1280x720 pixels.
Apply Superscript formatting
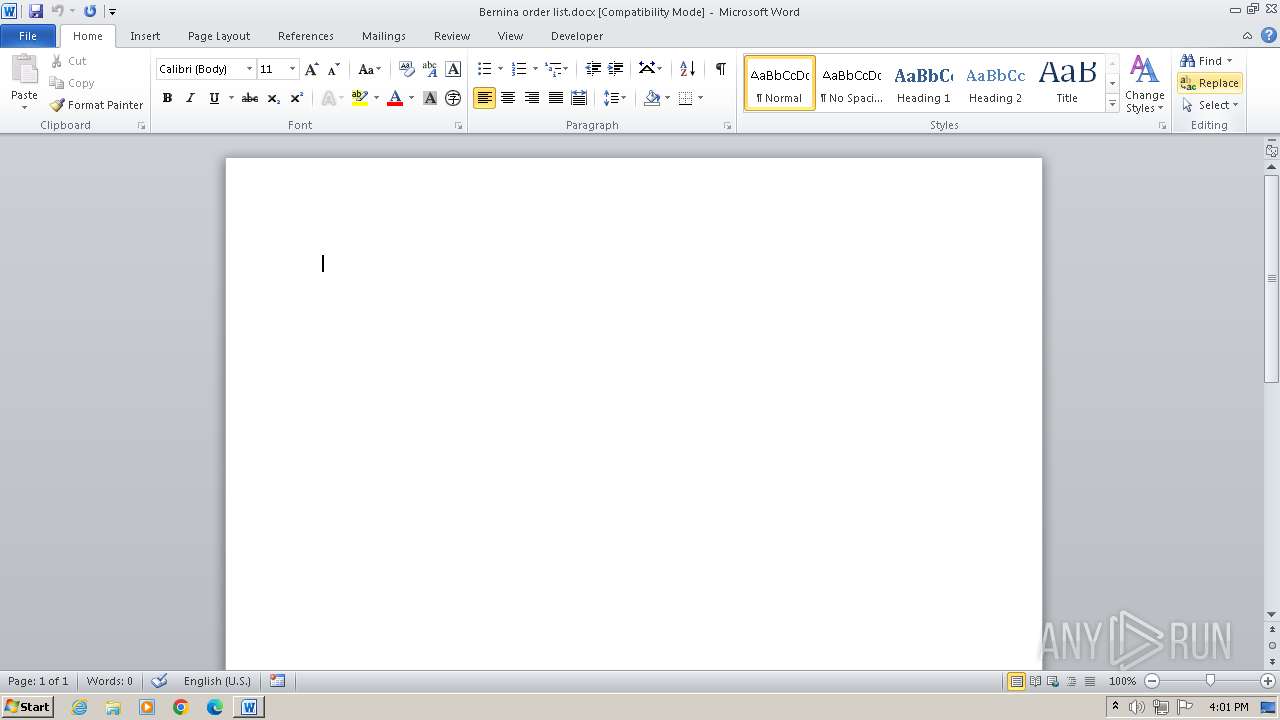coord(296,98)
